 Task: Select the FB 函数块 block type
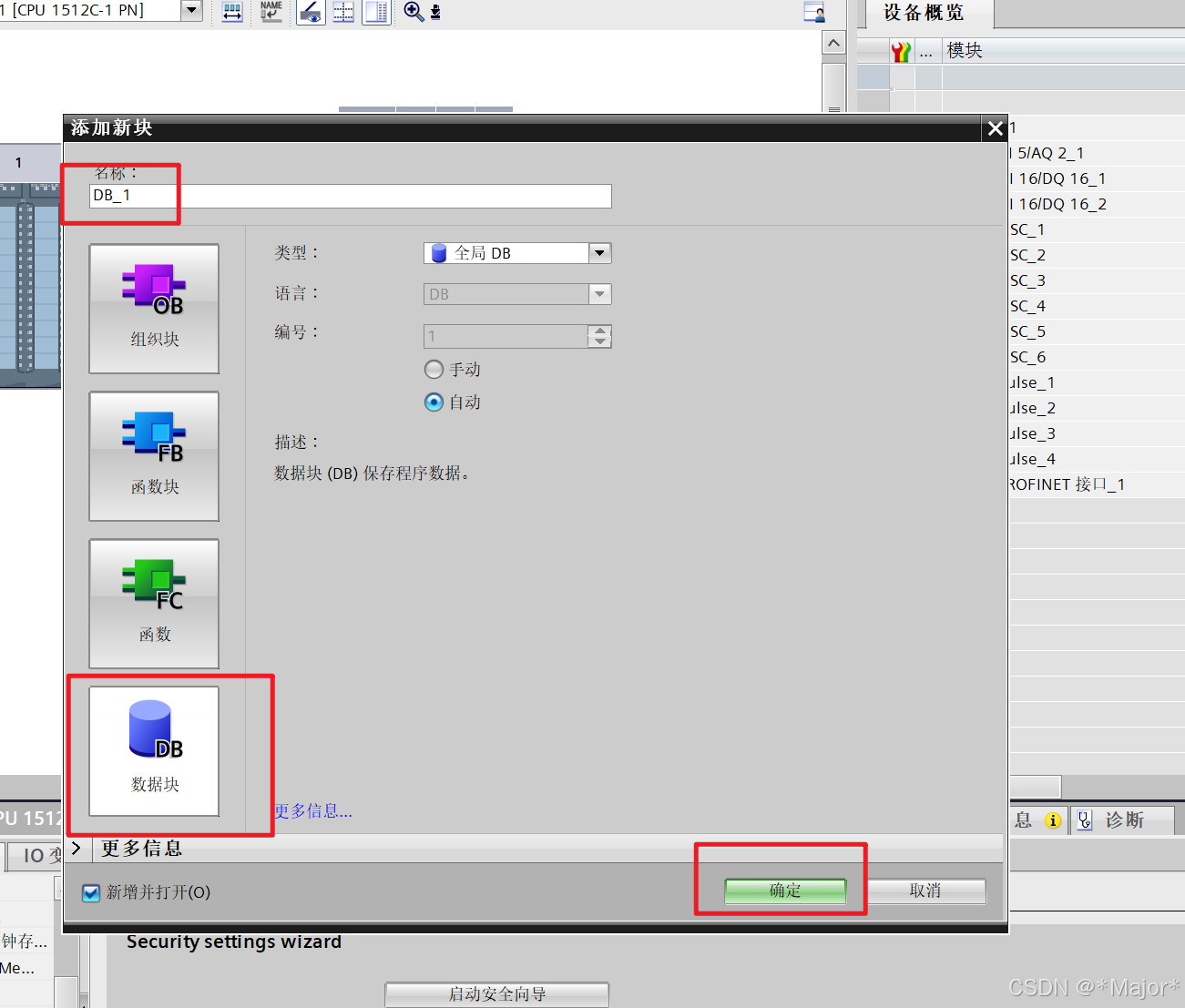(153, 455)
